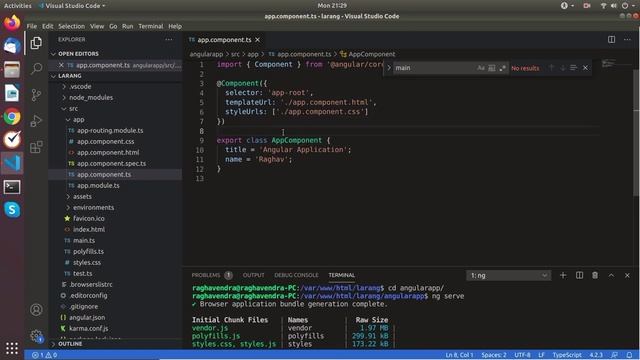The image size is (640, 360).
Task: Change indentation via Spaces: 2
Action: point(493,355)
